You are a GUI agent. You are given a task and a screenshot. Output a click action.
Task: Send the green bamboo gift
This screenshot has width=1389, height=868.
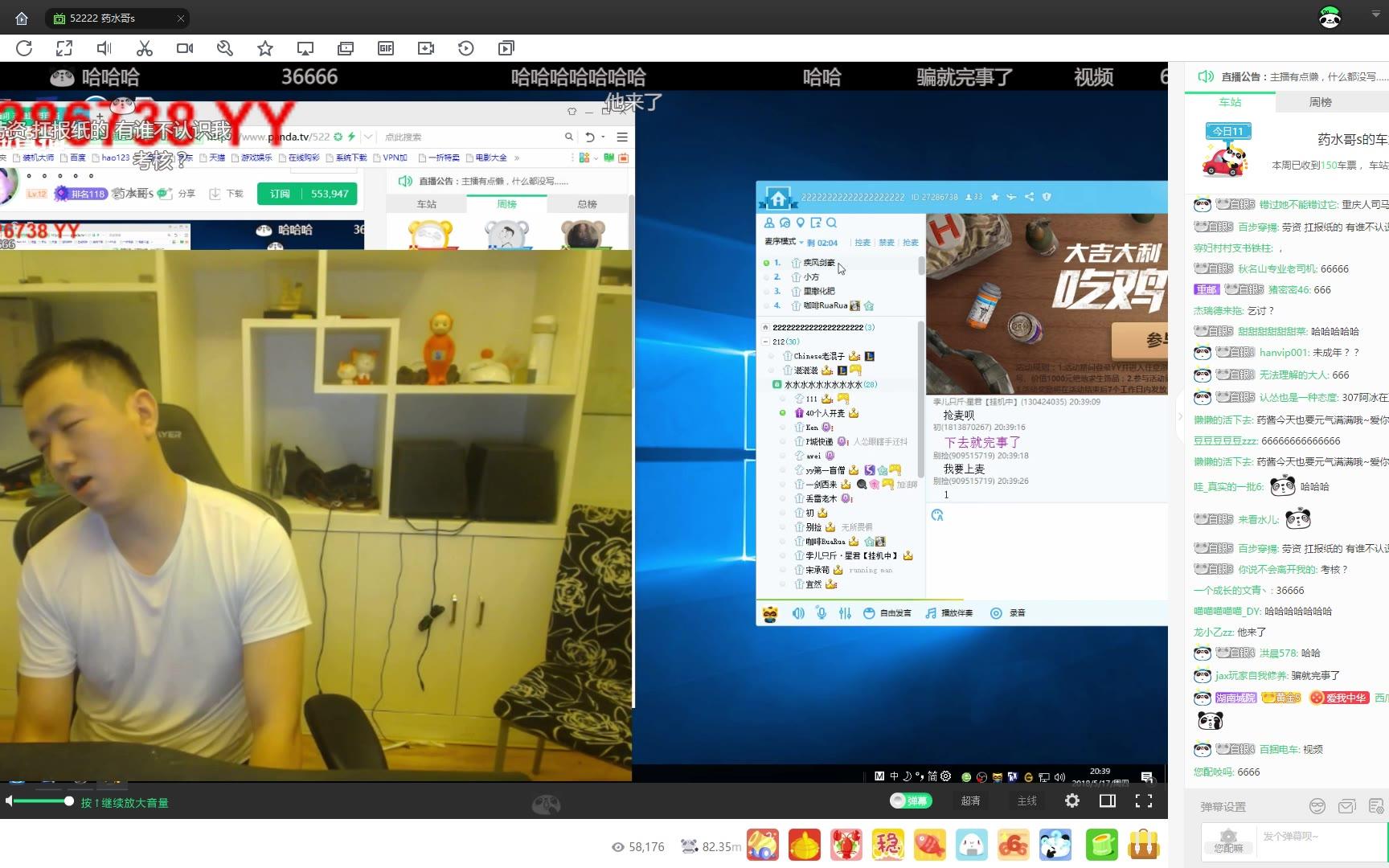tap(1101, 845)
